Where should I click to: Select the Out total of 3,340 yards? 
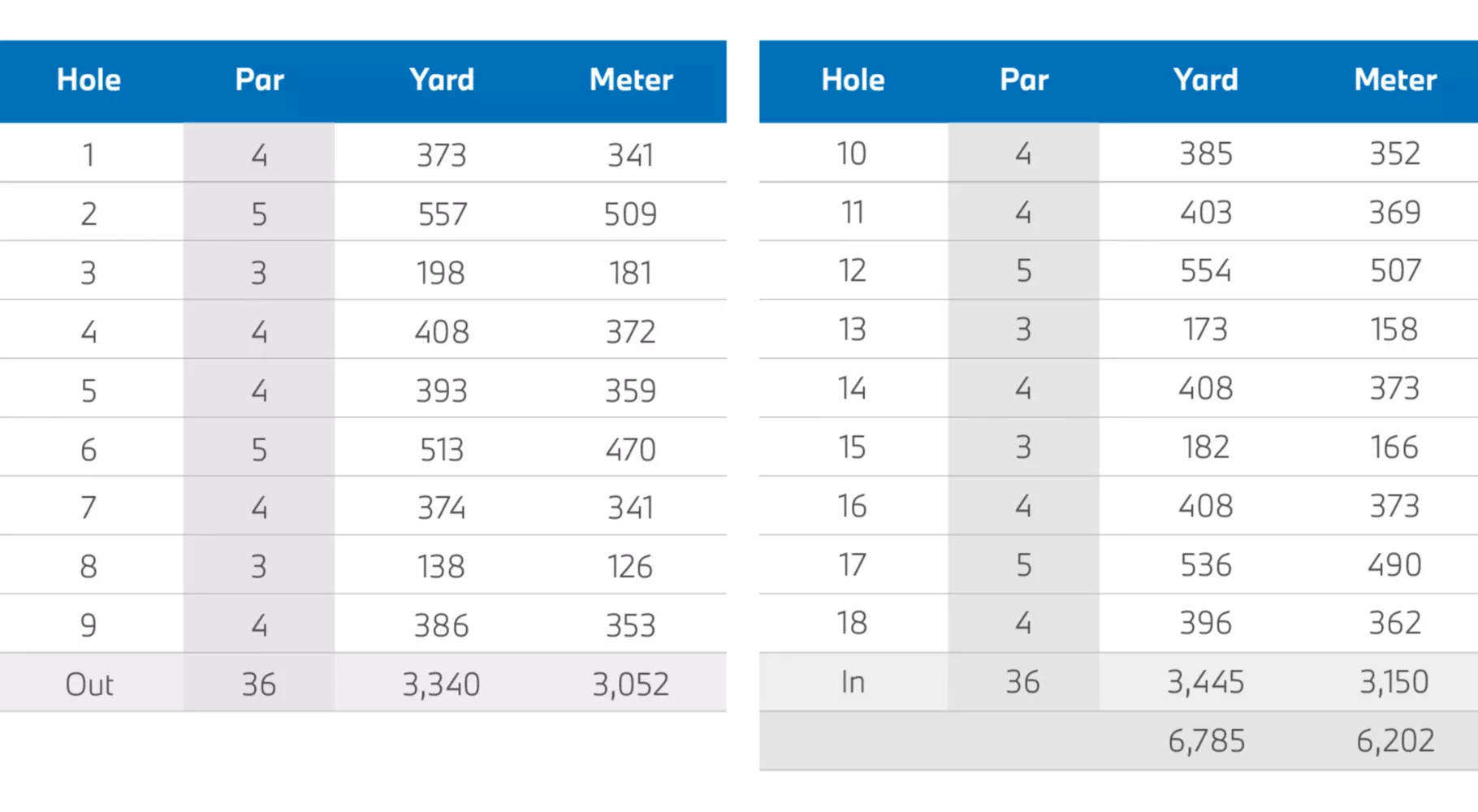point(441,685)
